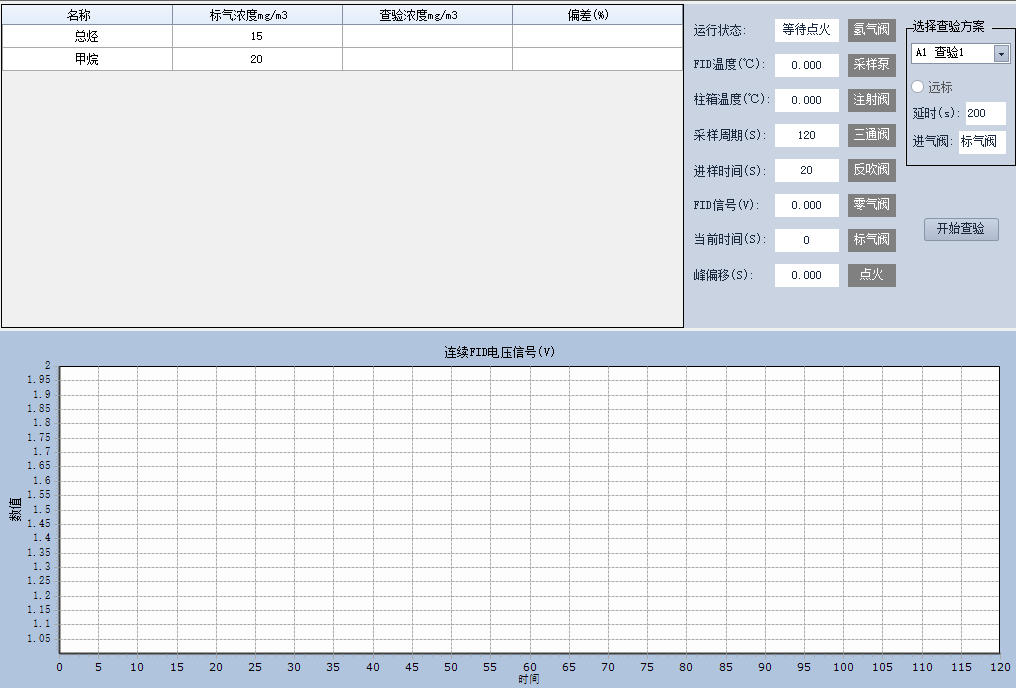Select the 采样周期 field showing 120
The height and width of the screenshot is (688, 1016).
click(806, 135)
